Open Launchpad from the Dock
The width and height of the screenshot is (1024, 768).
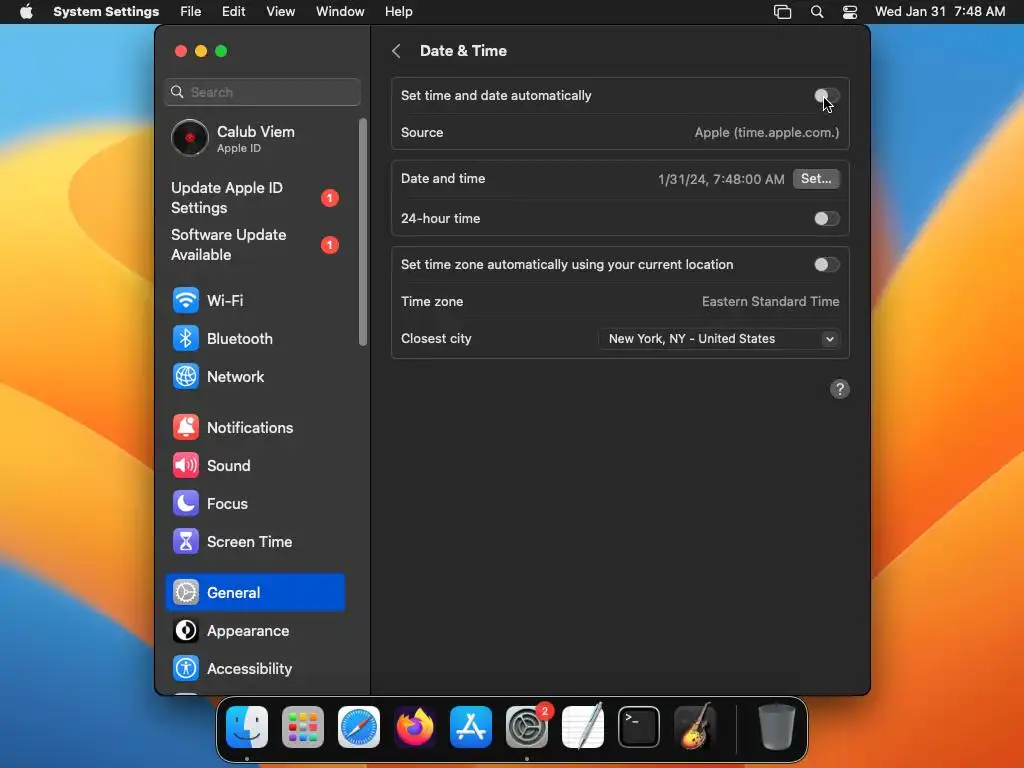303,726
